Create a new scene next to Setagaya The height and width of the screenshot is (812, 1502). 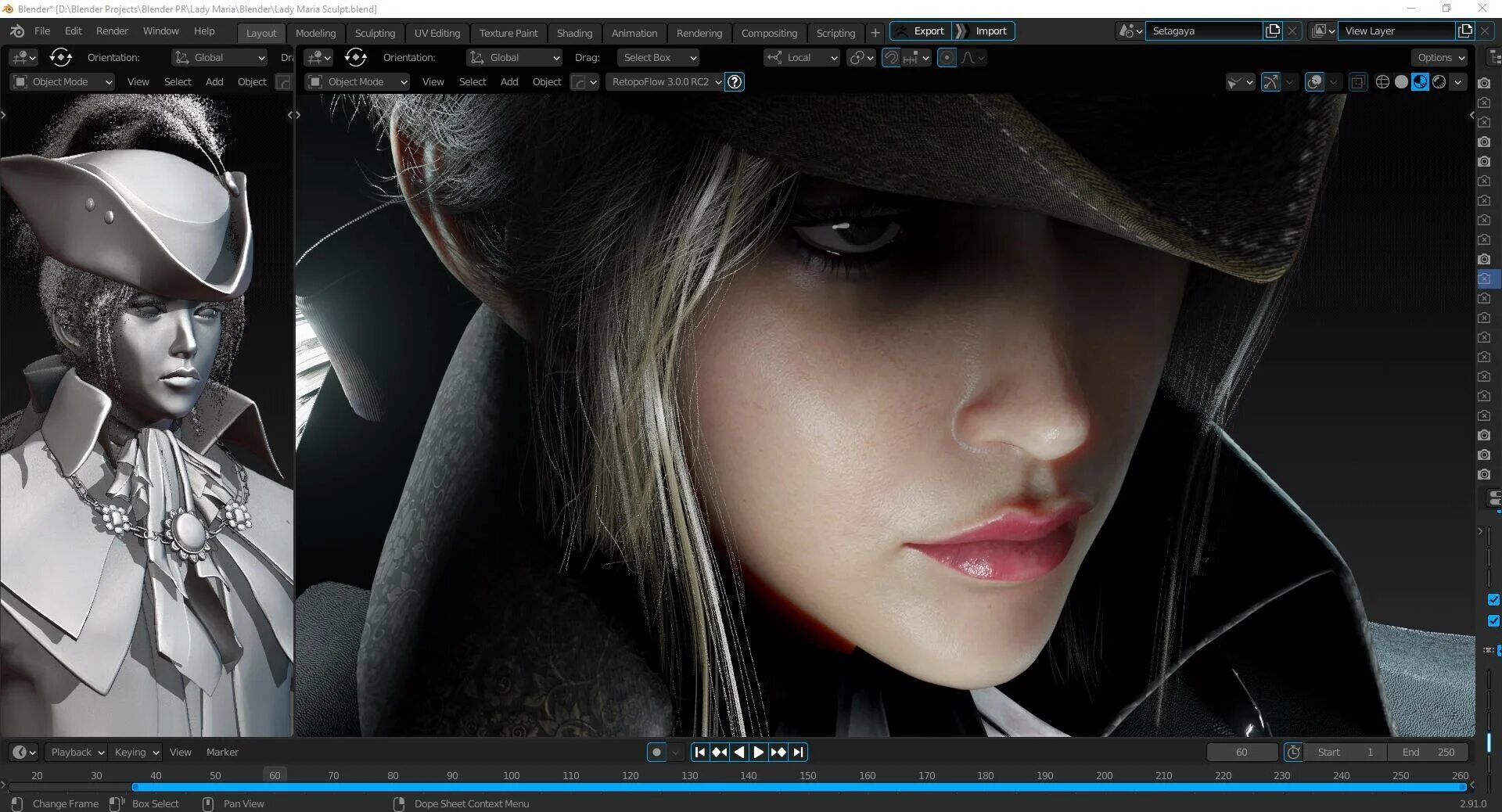(x=1273, y=31)
